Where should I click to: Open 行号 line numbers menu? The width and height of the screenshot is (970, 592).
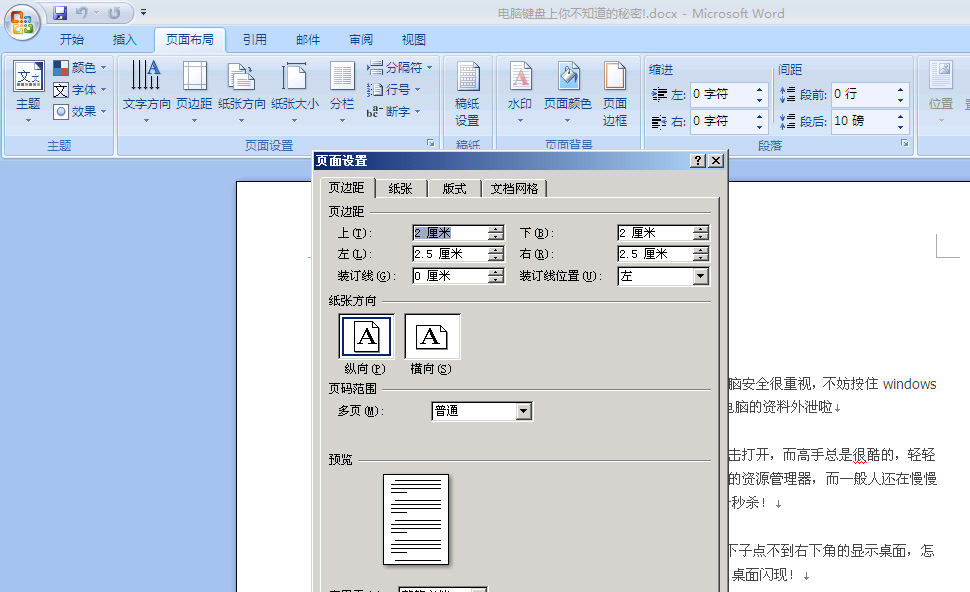393,90
